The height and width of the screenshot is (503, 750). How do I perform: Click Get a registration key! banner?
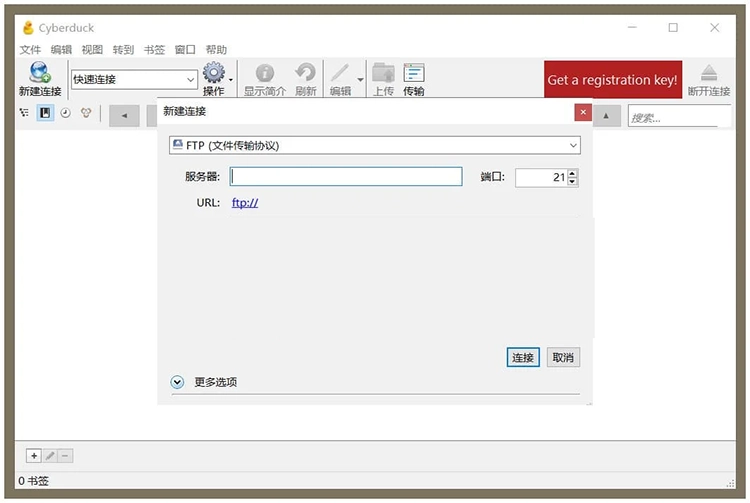coord(612,79)
